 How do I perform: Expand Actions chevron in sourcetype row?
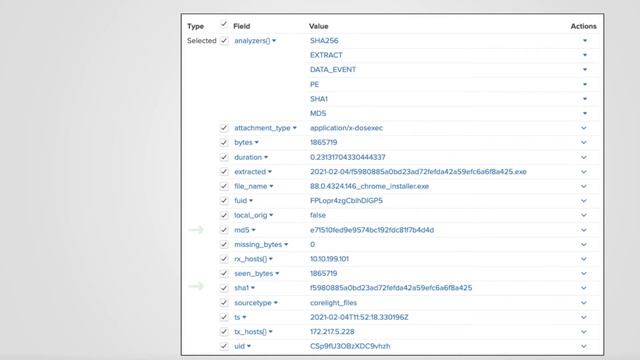pos(584,302)
